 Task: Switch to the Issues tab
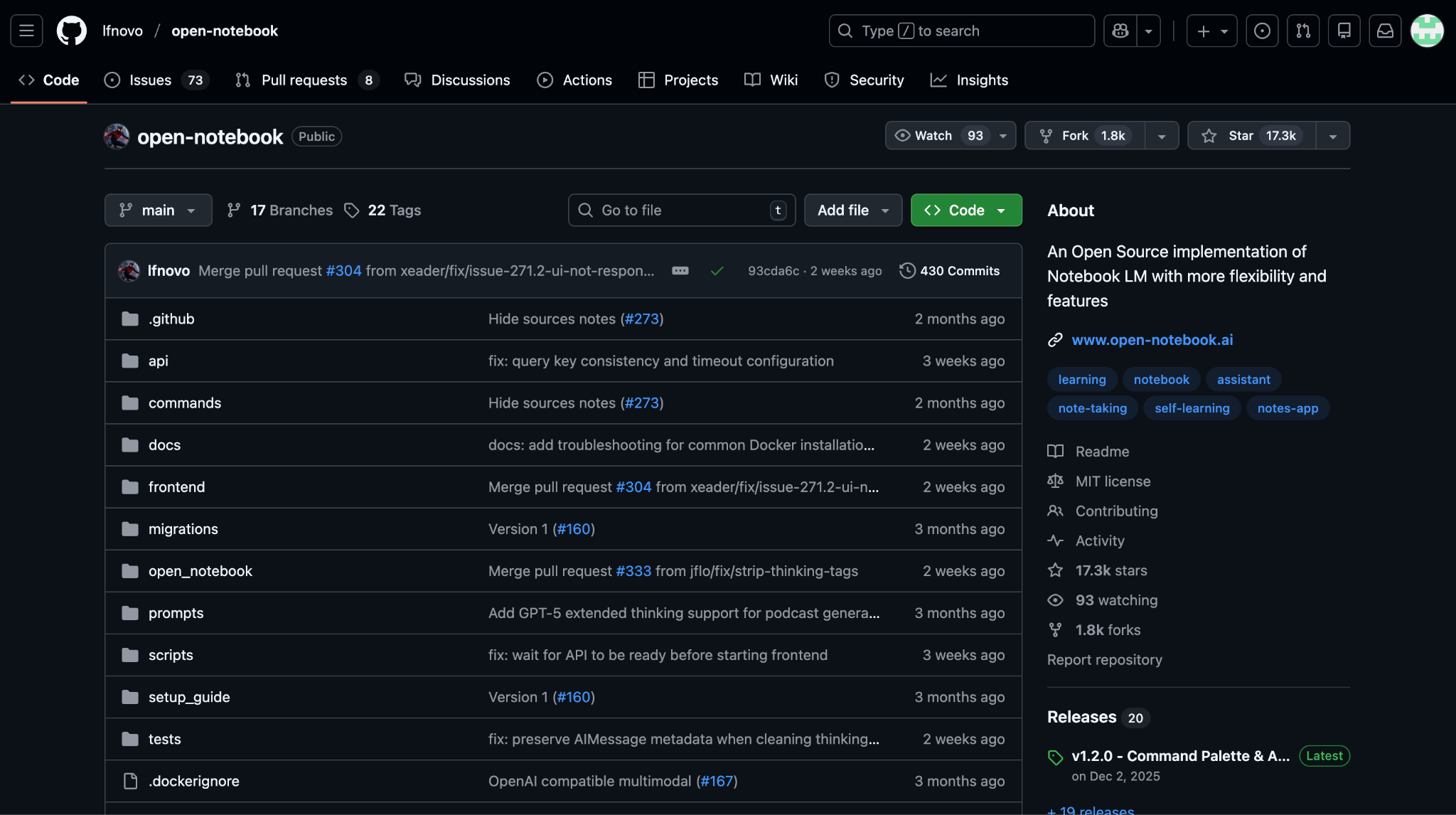pos(150,80)
